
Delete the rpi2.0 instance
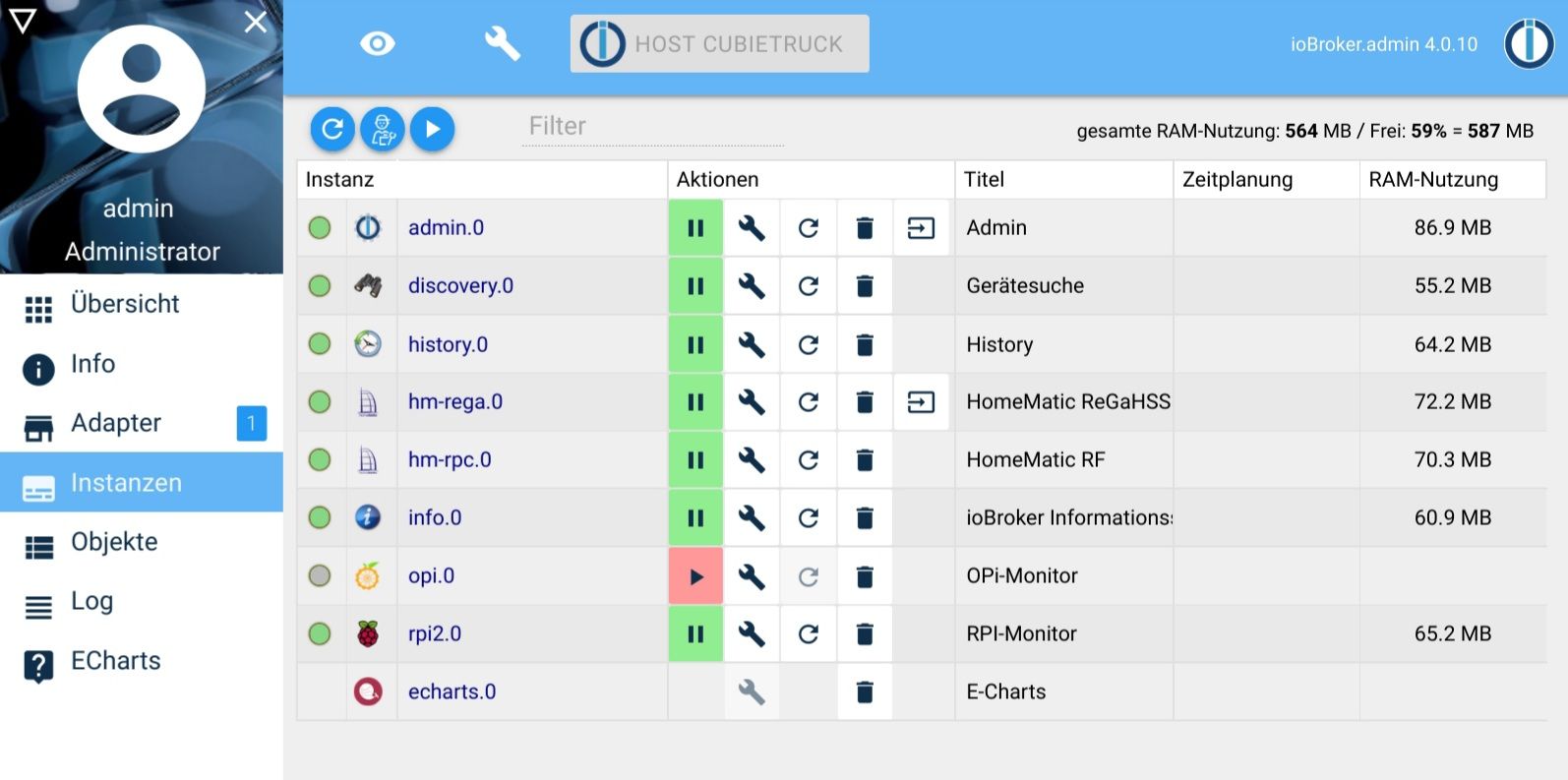pyautogui.click(x=865, y=634)
